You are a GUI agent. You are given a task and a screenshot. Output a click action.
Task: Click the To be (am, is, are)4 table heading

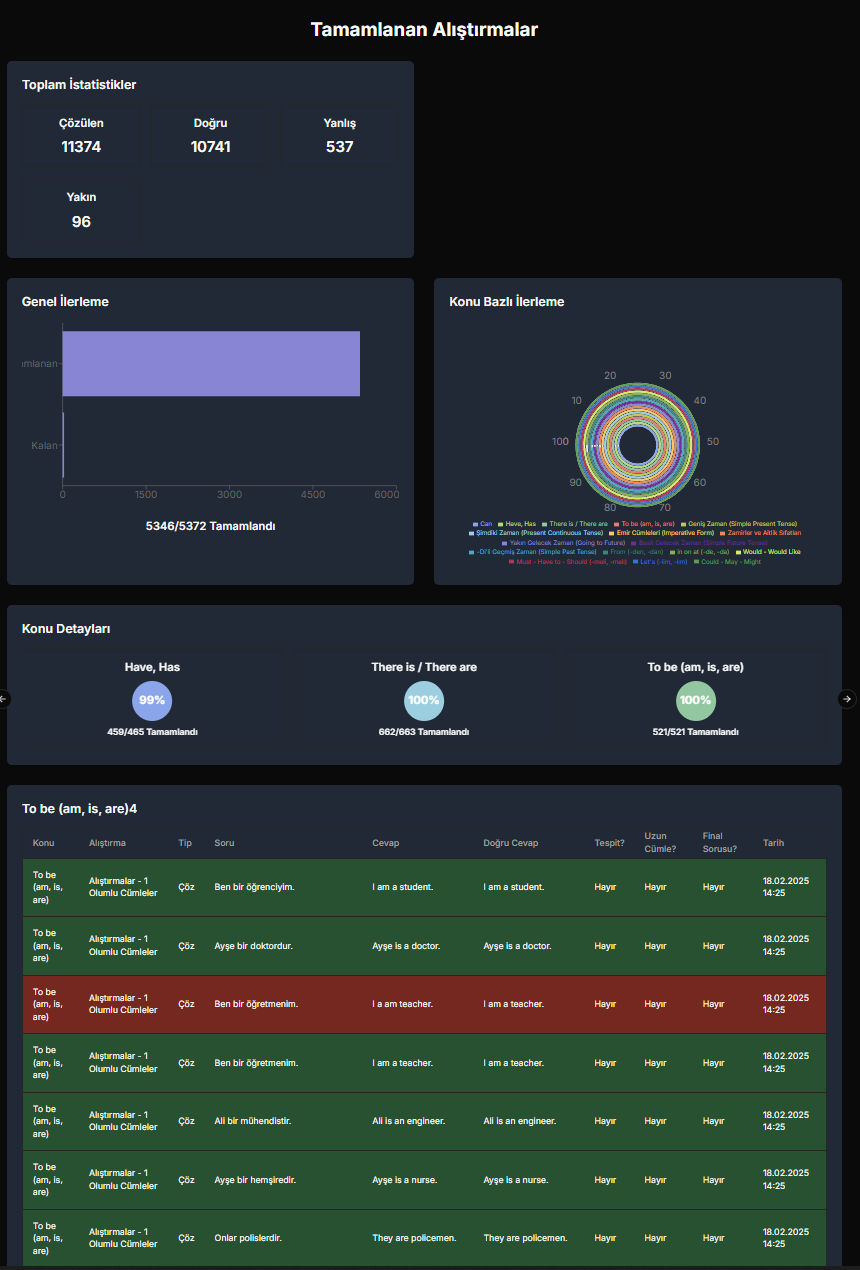80,808
